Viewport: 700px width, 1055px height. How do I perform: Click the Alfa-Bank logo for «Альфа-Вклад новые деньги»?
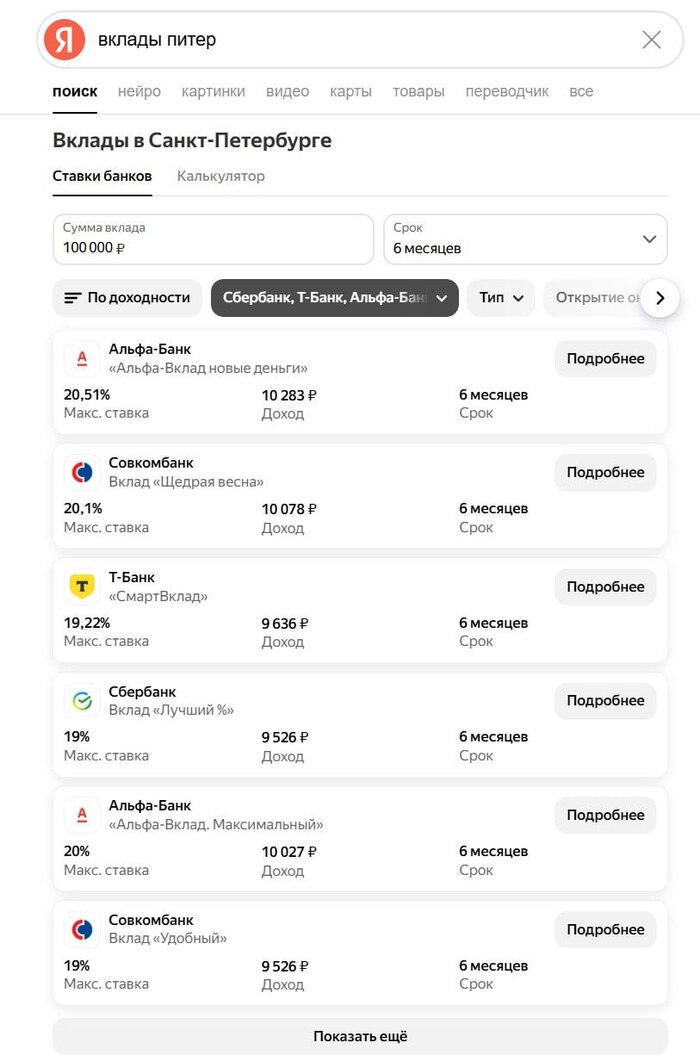click(82, 358)
